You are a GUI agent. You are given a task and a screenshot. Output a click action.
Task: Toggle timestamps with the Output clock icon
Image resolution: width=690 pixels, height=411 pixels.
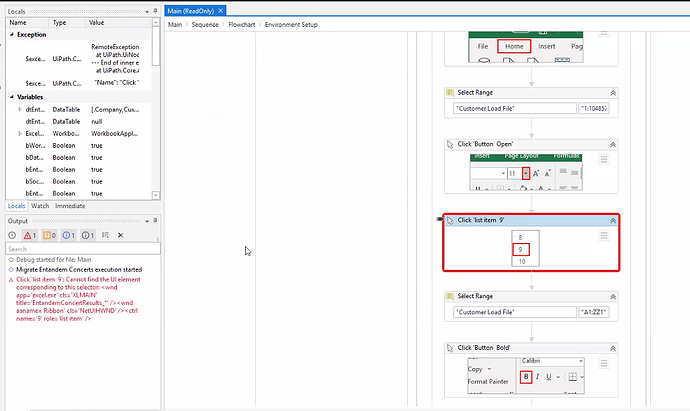coord(12,235)
